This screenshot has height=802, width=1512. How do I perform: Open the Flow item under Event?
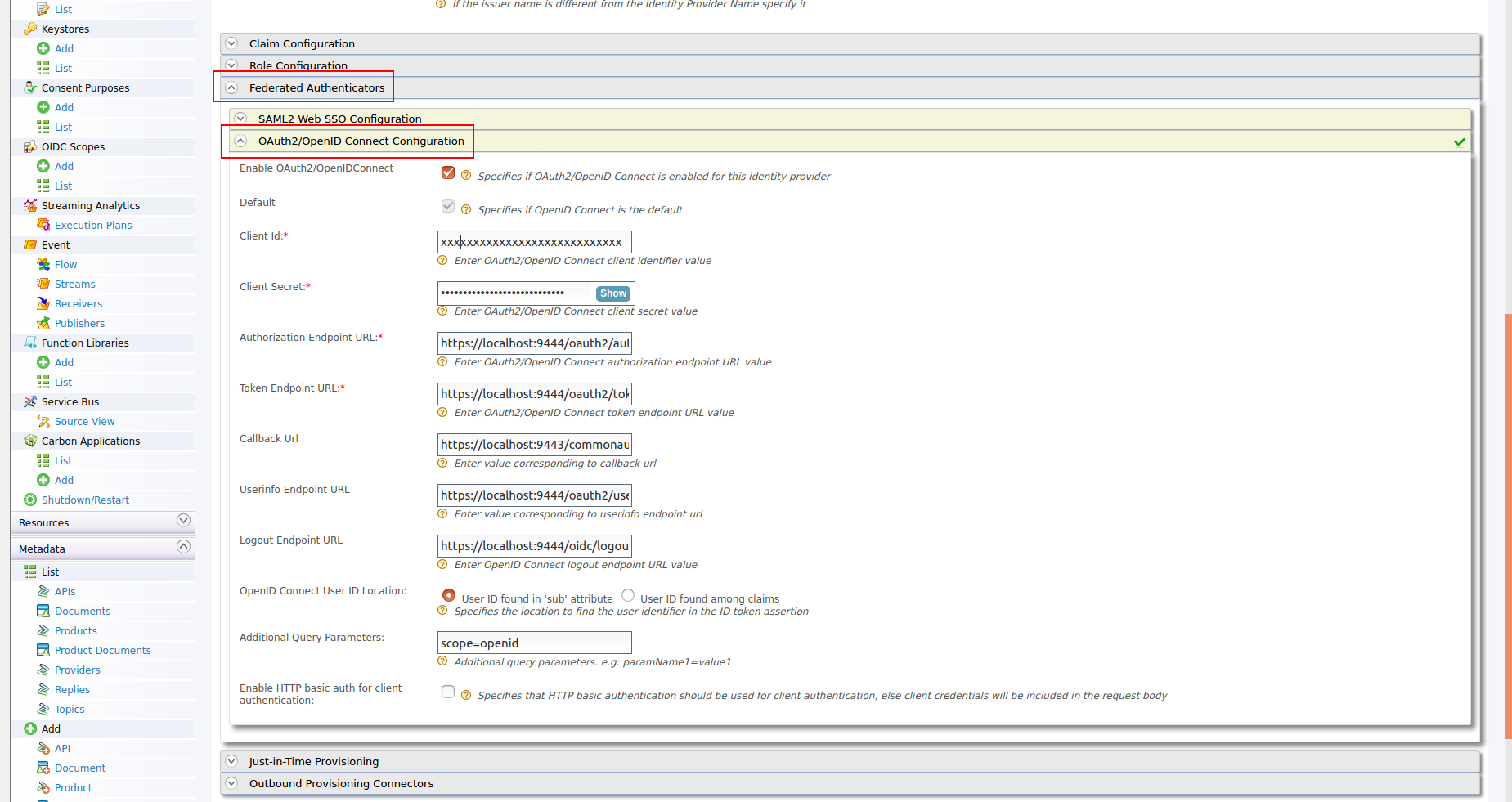(x=64, y=264)
